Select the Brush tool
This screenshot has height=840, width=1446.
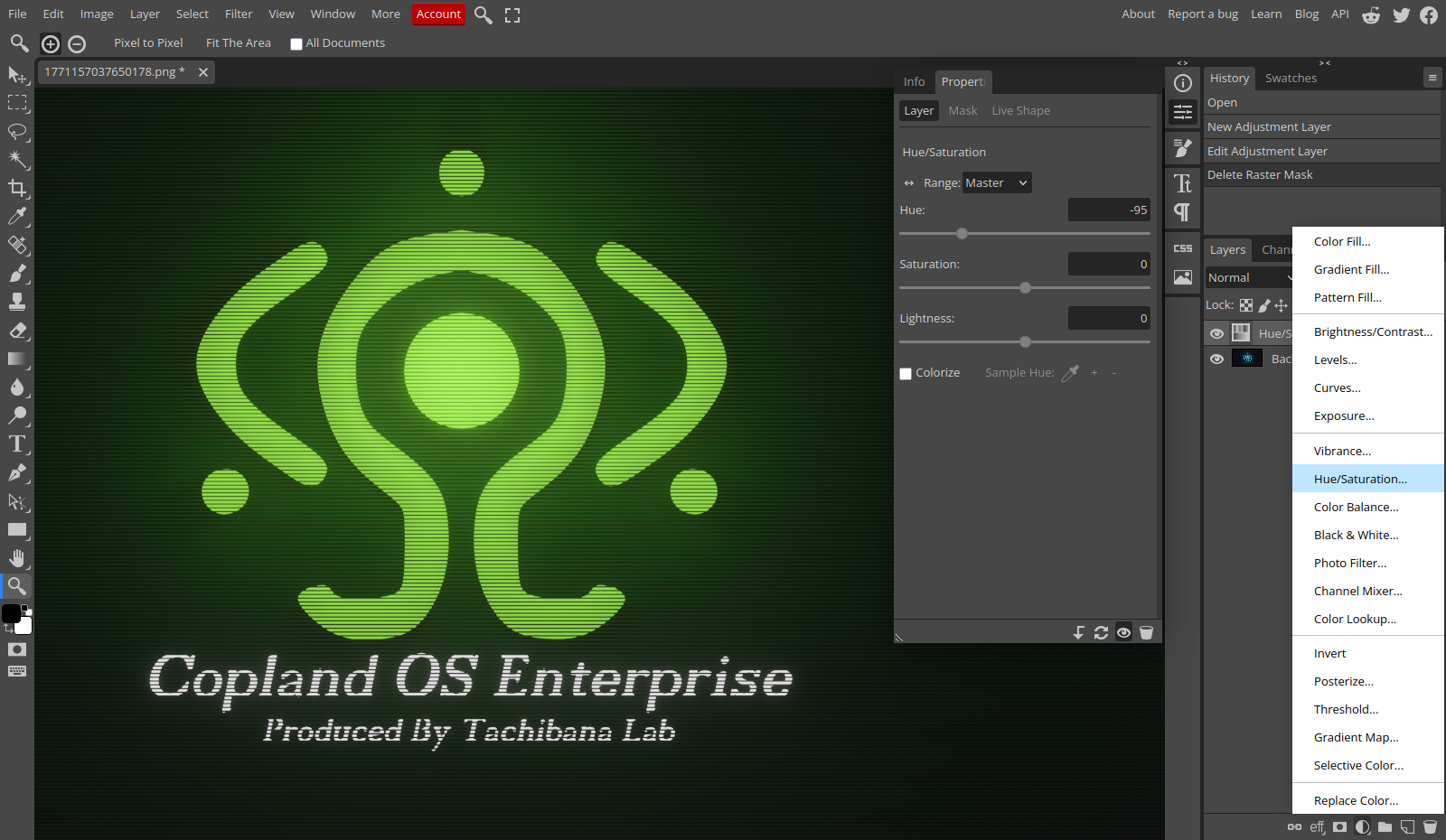17,274
